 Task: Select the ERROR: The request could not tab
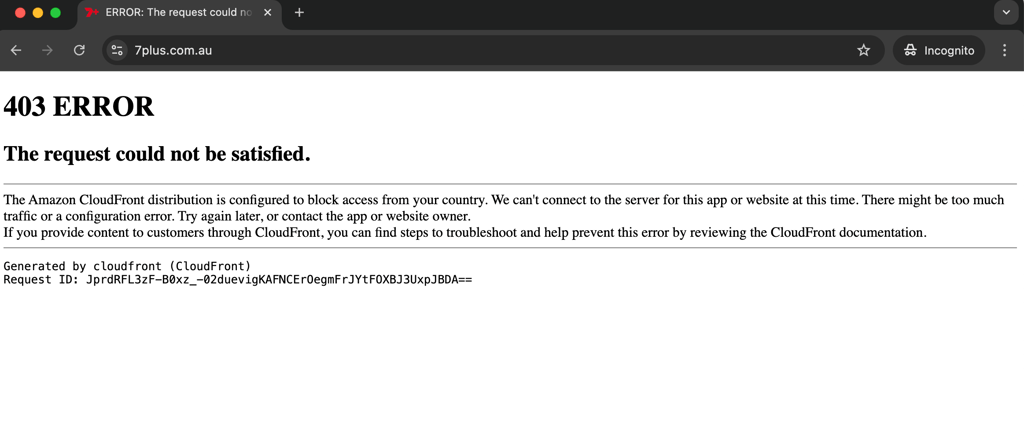[180, 13]
